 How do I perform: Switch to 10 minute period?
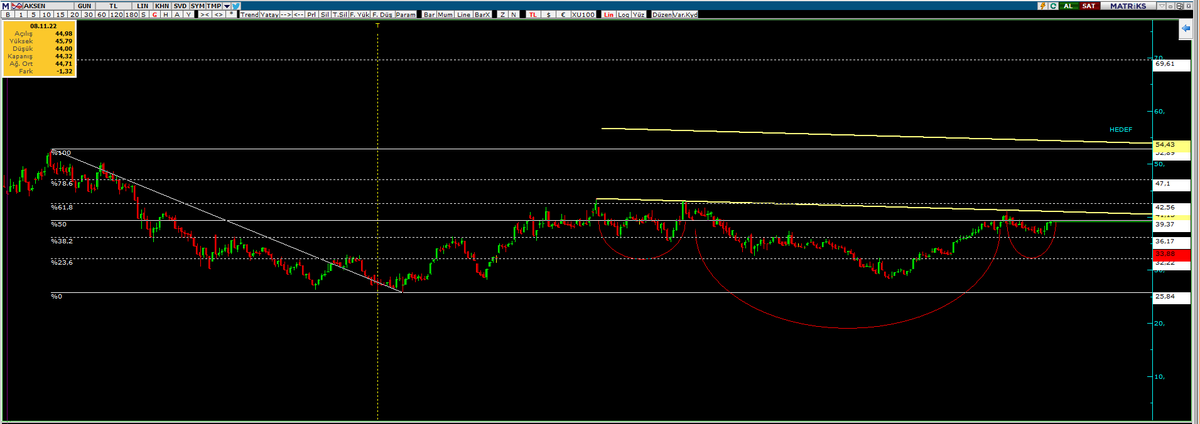click(x=47, y=15)
